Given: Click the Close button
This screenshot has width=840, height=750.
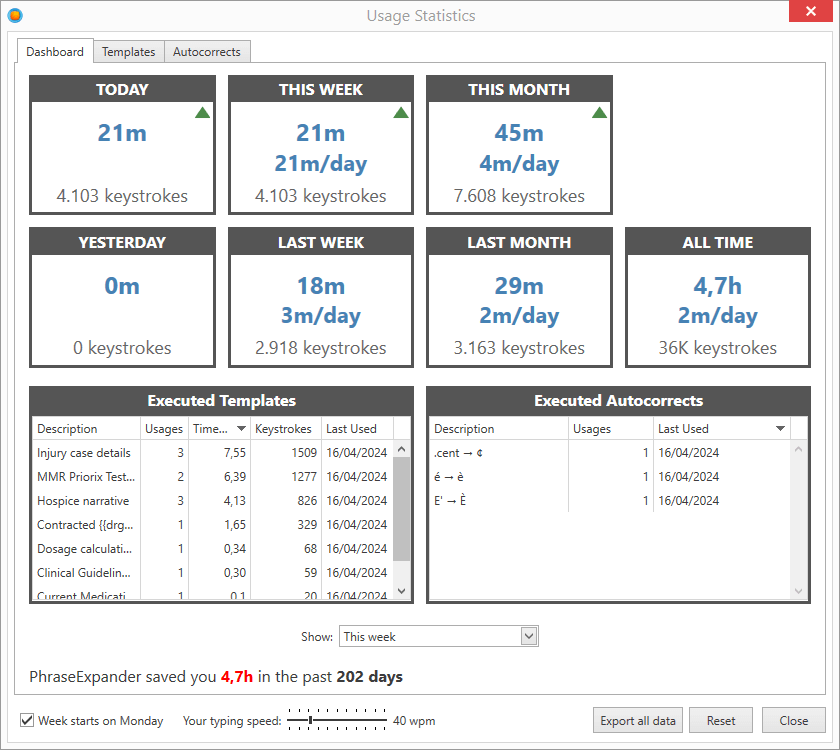Looking at the screenshot, I should point(793,721).
